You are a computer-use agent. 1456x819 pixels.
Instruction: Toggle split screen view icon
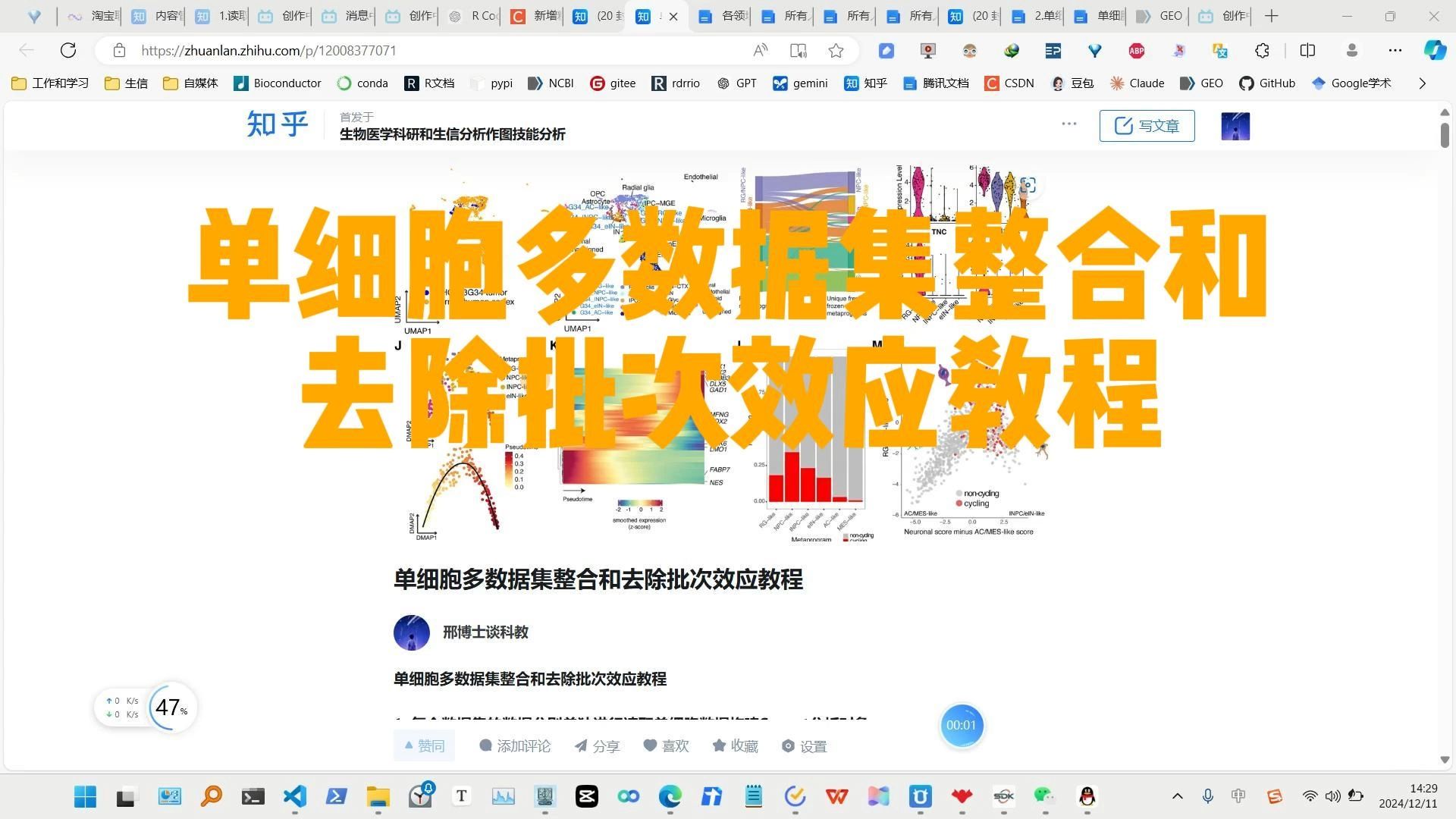[x=1307, y=51]
